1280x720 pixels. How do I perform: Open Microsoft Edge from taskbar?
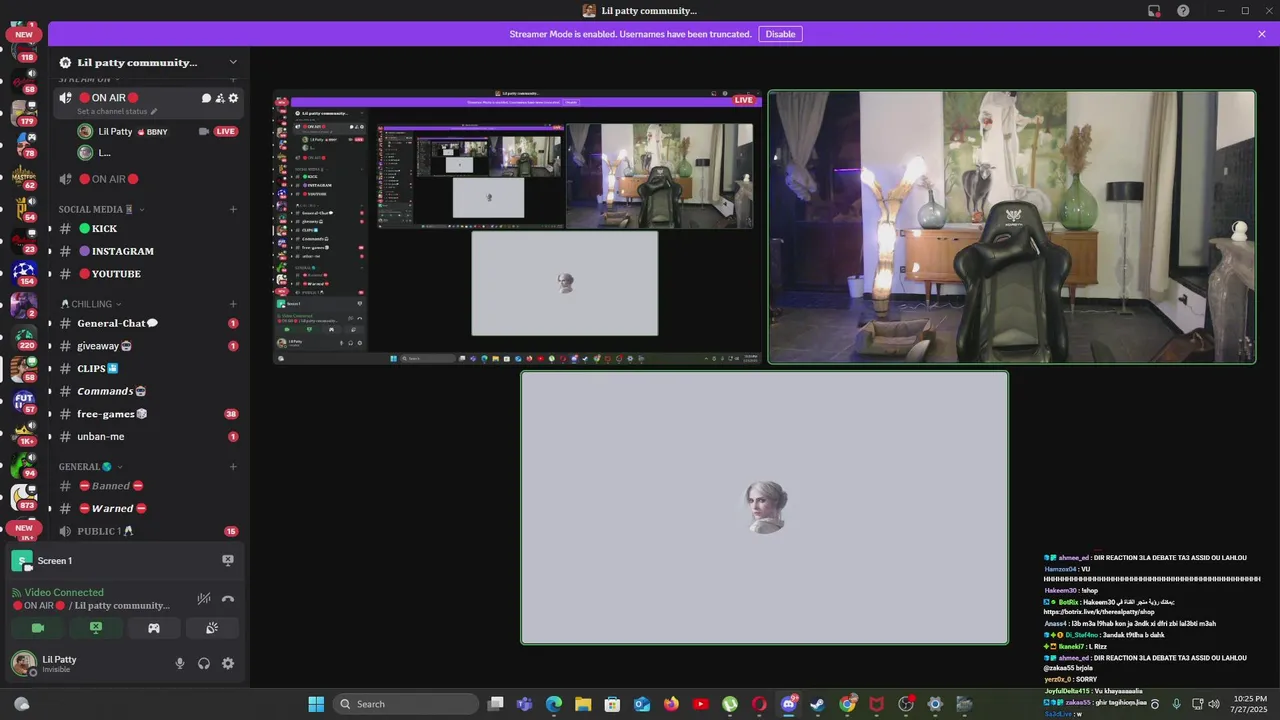(x=554, y=704)
